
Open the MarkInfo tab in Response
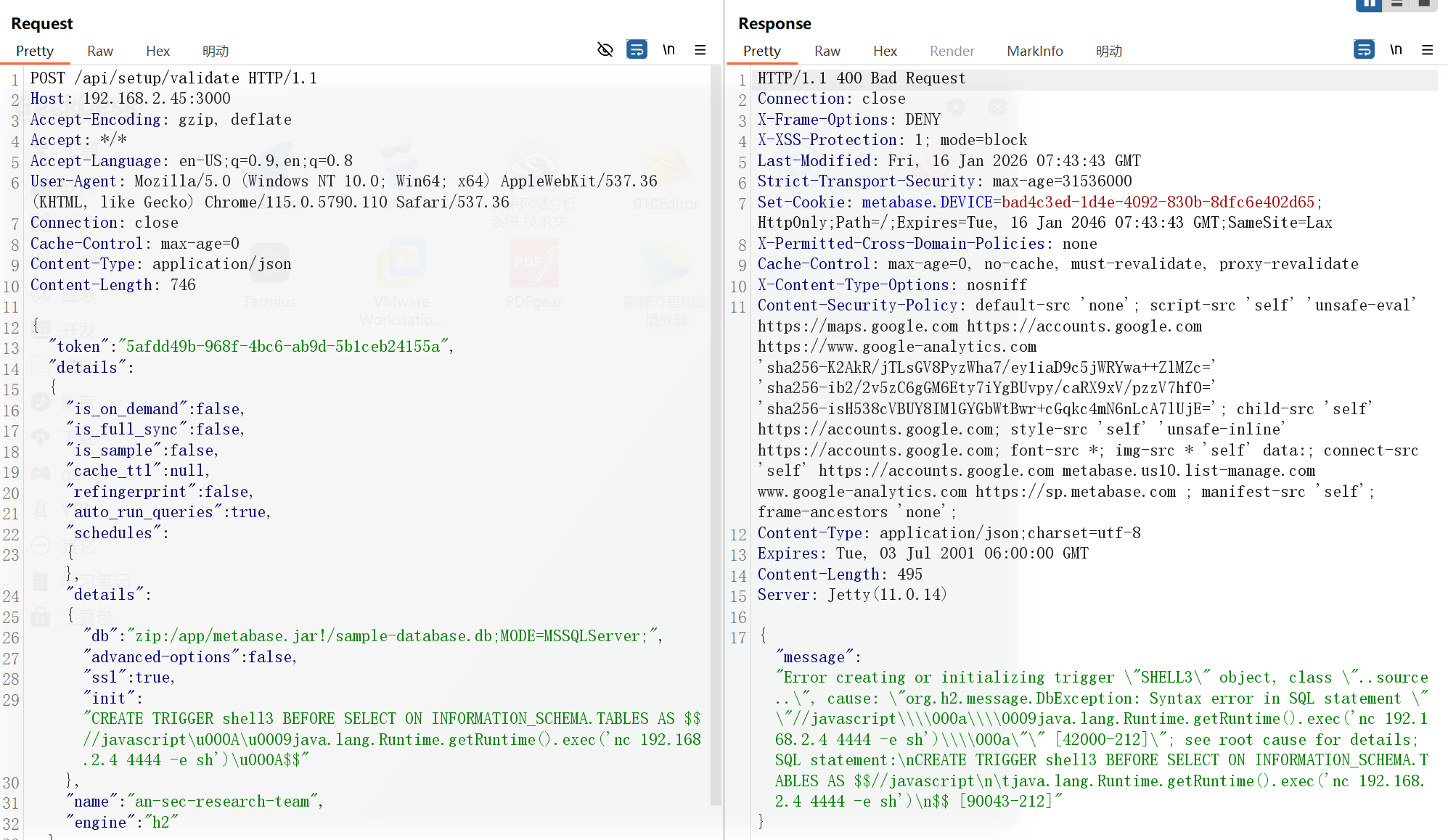pos(1034,51)
